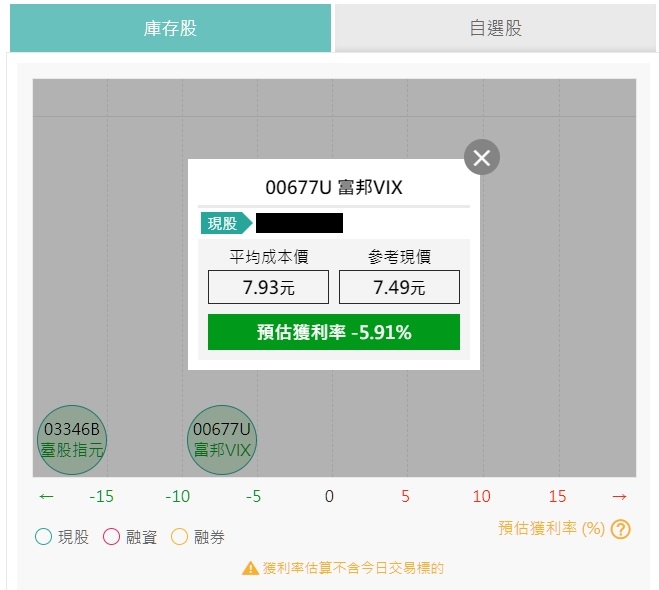This screenshot has height=590, width=659.
Task: Click the right red arrow on axis
Action: point(619,496)
